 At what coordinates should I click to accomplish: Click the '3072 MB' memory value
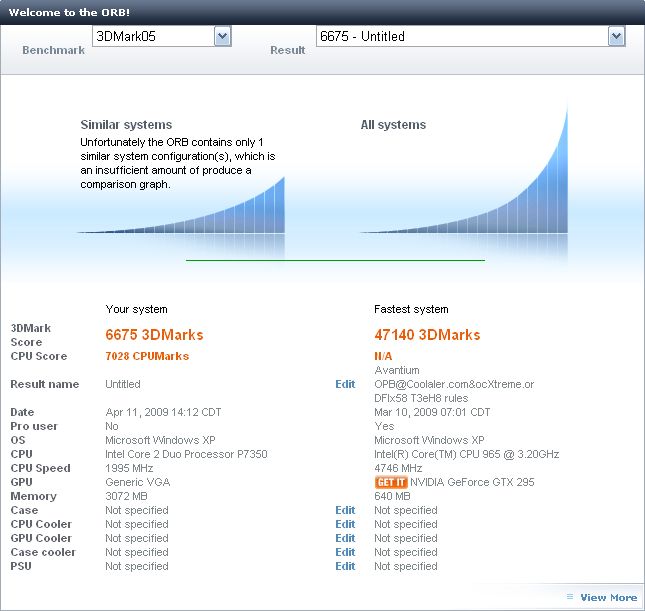pyautogui.click(x=126, y=496)
